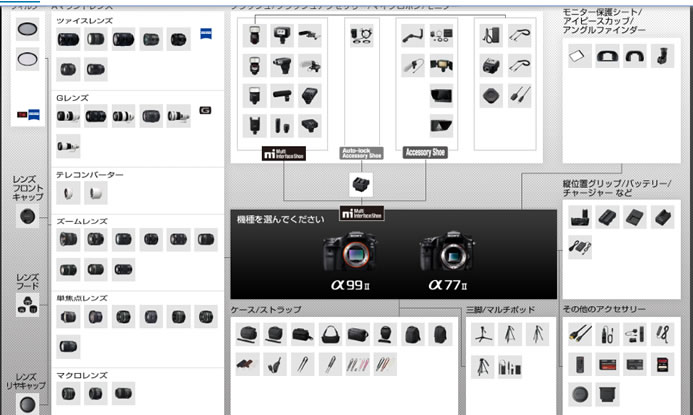Click the その他のアクセサリー heading
Viewport: 693px width, 415px height.
(x=604, y=309)
